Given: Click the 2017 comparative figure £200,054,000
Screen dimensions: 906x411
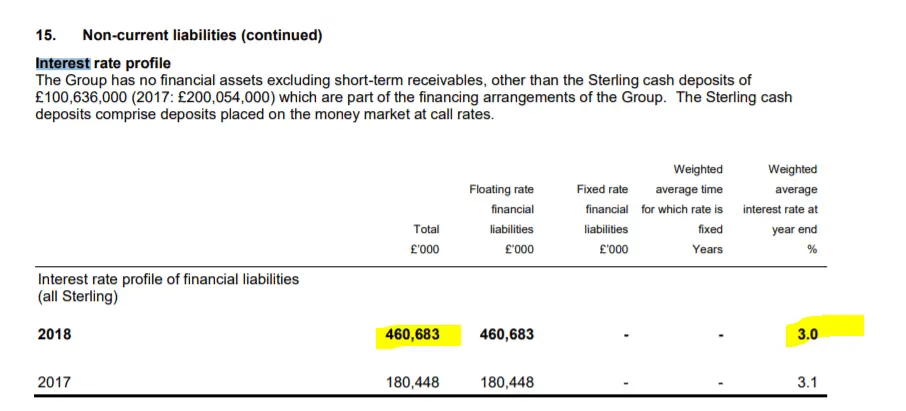Looking at the screenshot, I should pyautogui.click(x=245, y=96).
